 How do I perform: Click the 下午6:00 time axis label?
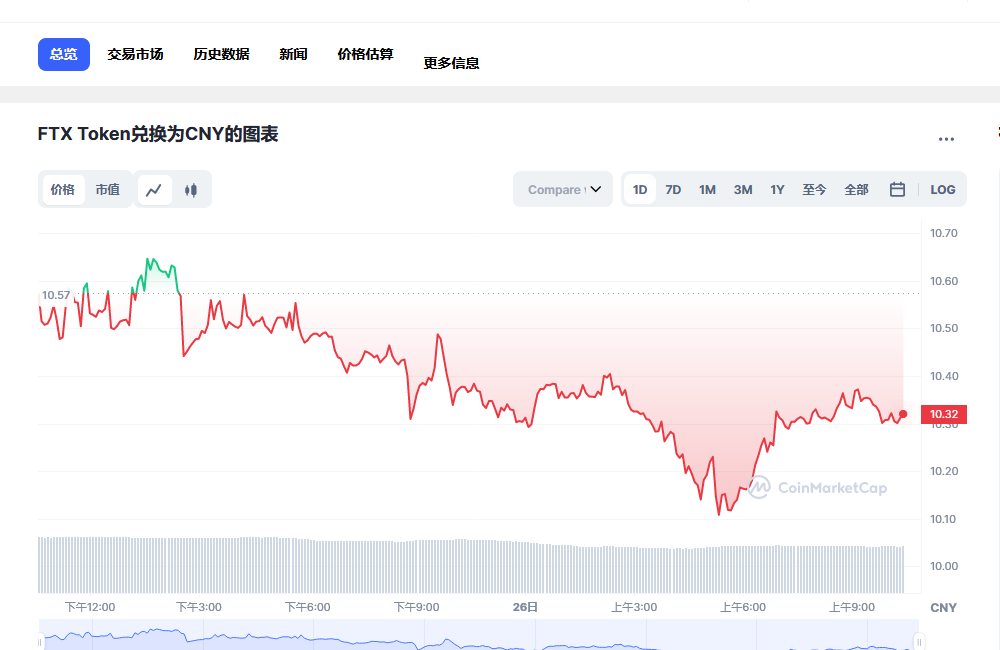(x=307, y=607)
